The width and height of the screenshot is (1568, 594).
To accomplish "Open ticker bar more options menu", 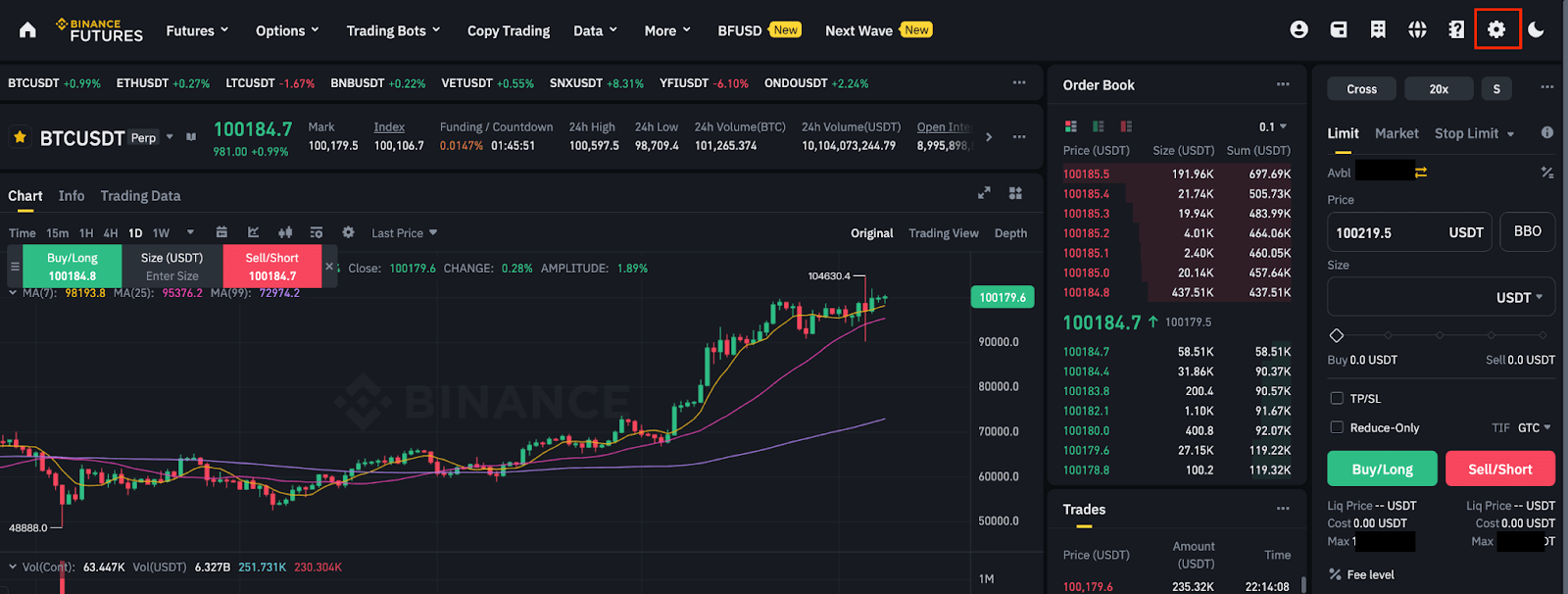I will (x=1019, y=82).
